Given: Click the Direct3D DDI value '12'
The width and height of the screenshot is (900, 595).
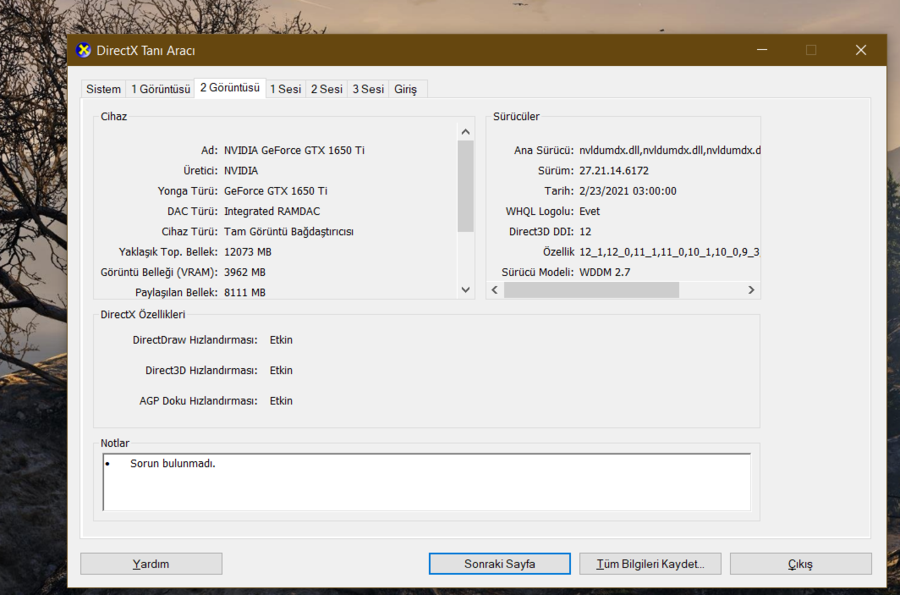Looking at the screenshot, I should [585, 232].
